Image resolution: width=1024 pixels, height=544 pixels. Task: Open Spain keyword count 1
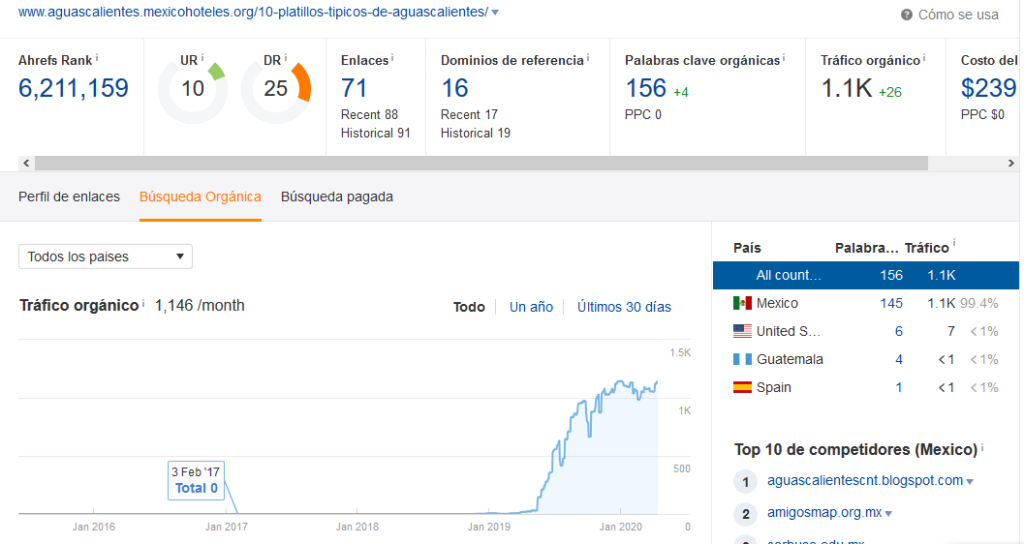[x=899, y=387]
